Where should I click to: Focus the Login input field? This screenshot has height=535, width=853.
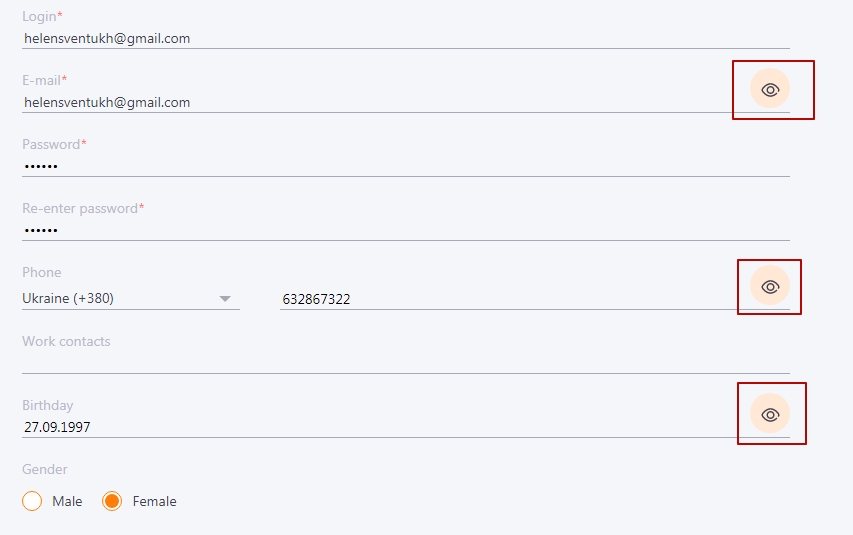pyautogui.click(x=406, y=39)
